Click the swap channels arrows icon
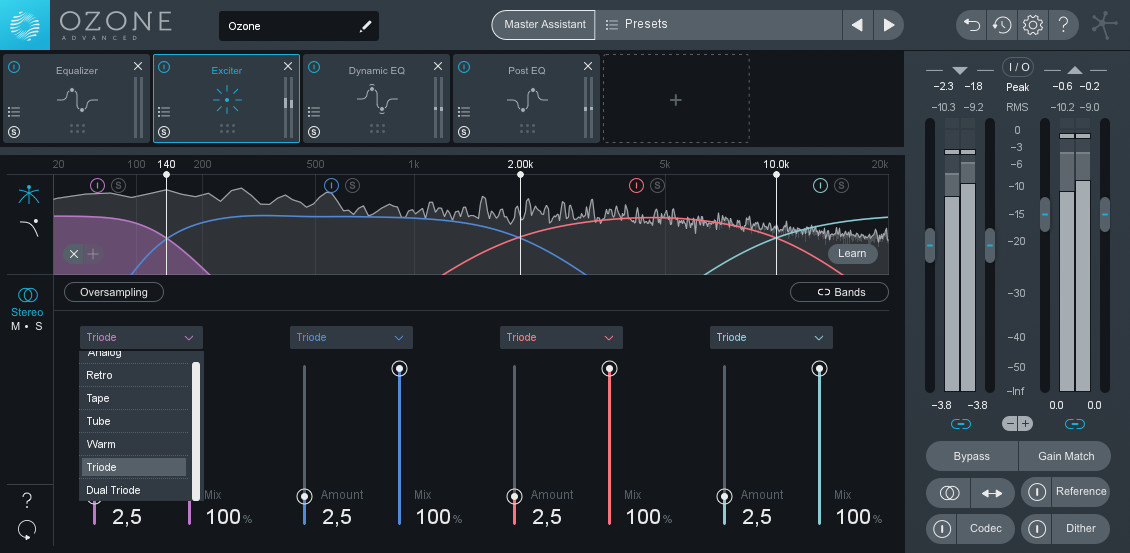1130x553 pixels. pyautogui.click(x=993, y=492)
